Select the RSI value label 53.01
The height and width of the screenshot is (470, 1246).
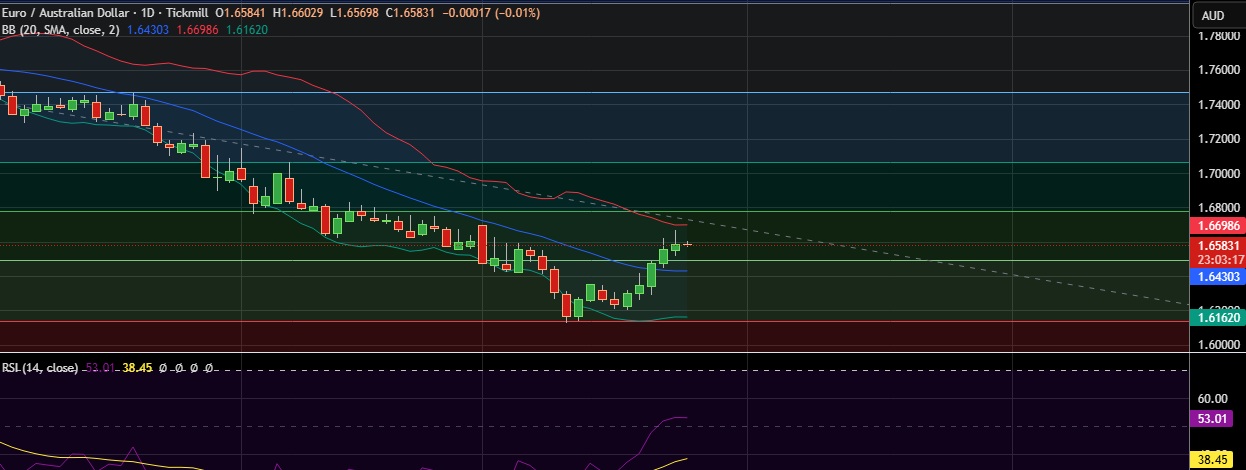point(1213,418)
